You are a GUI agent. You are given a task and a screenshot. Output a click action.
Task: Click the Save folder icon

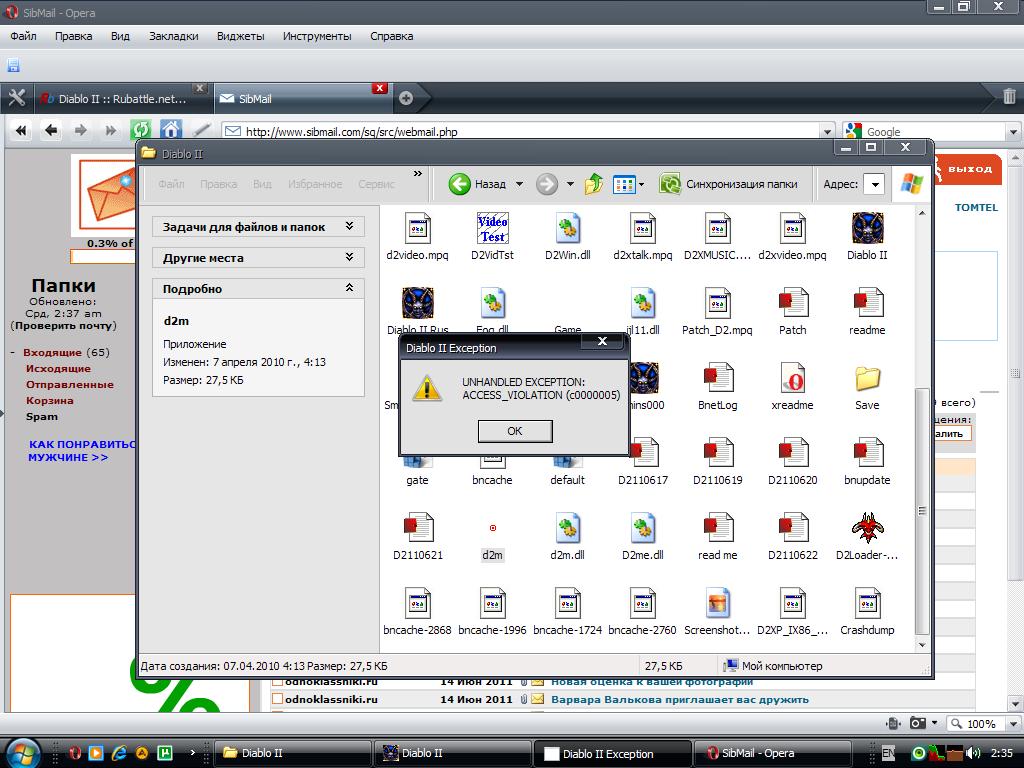pos(867,380)
